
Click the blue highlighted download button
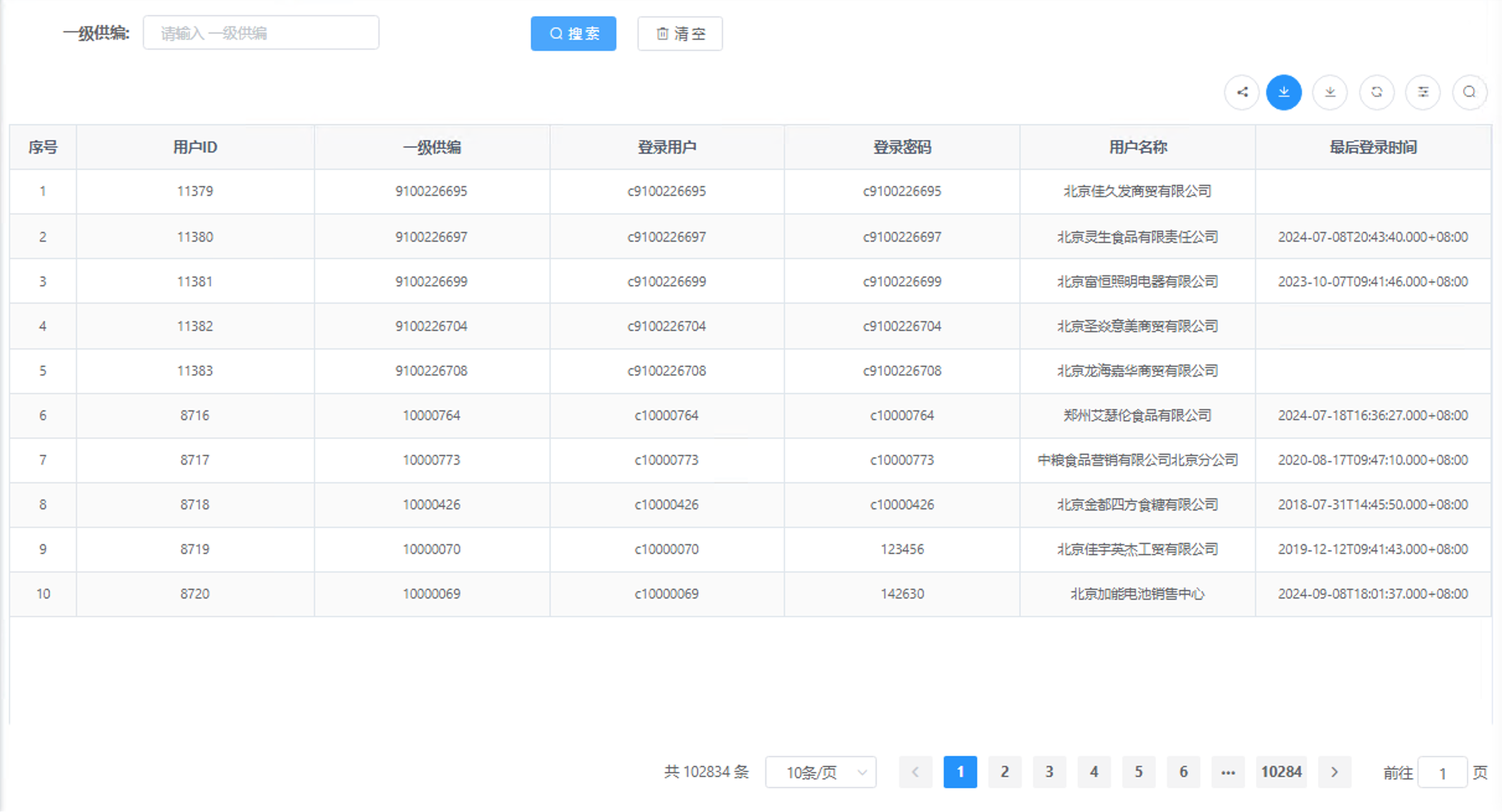click(x=1284, y=92)
